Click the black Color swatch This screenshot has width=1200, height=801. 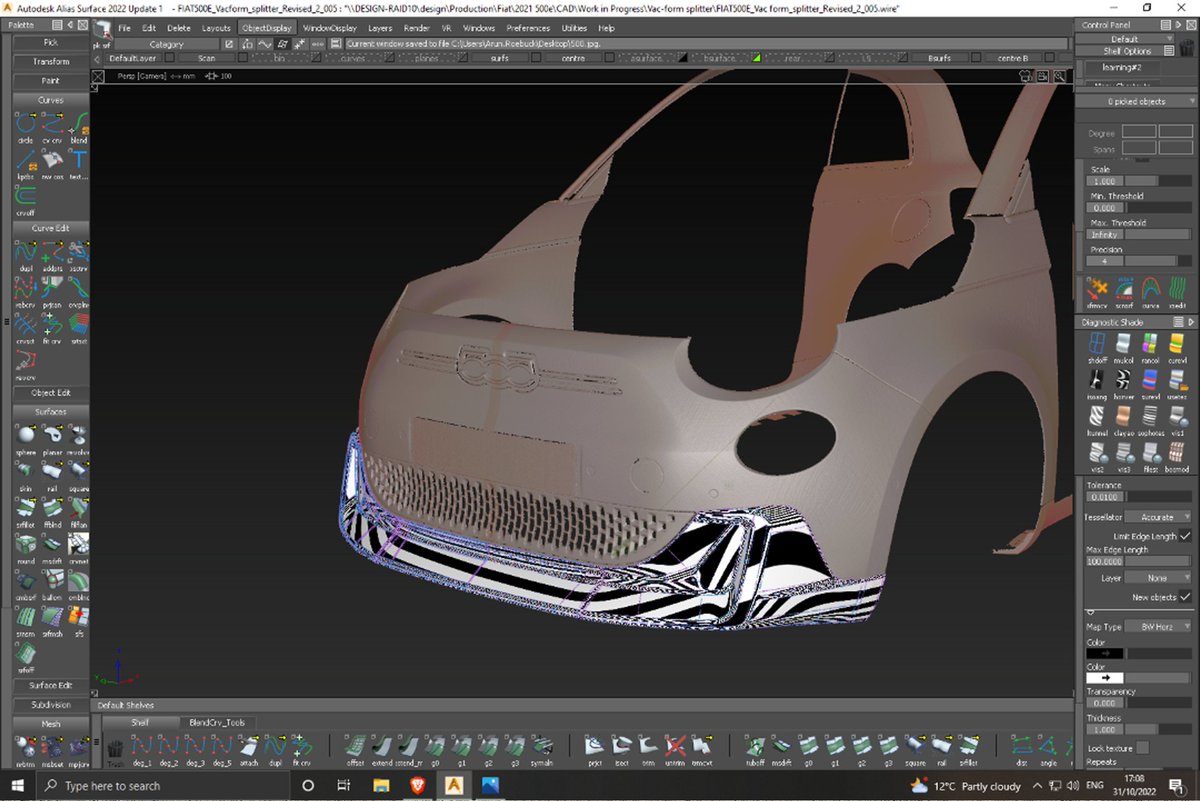tap(1105, 654)
